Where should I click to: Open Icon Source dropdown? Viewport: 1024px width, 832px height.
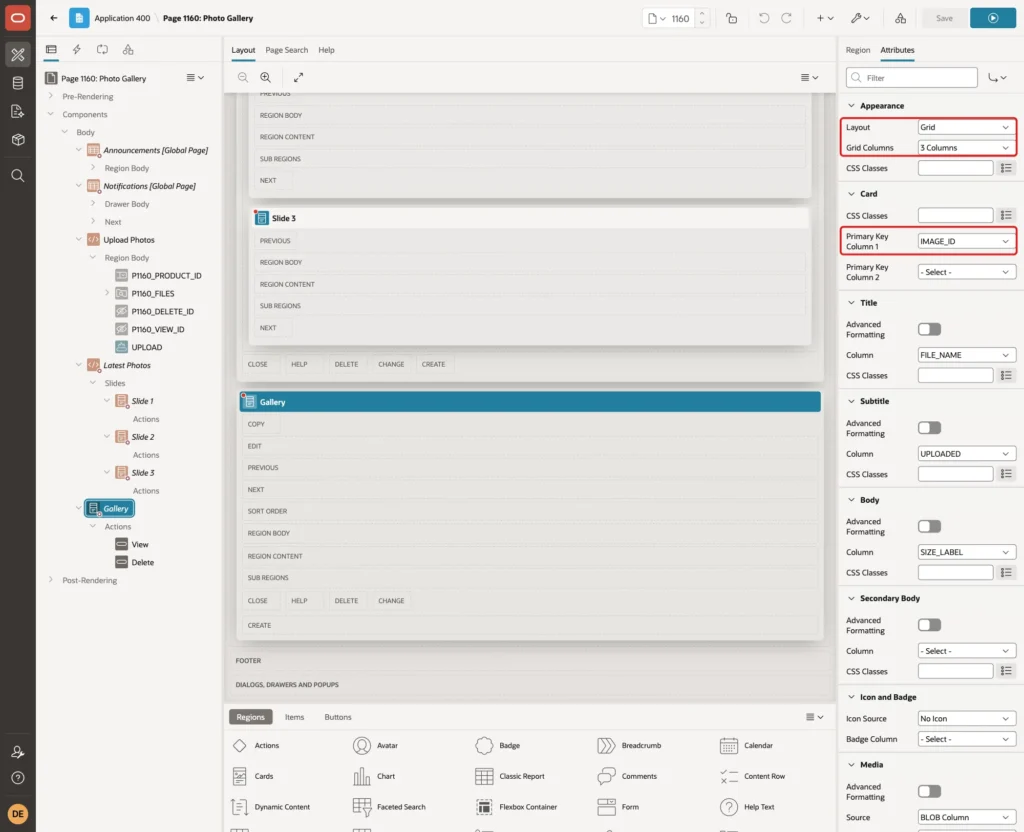pyautogui.click(x=966, y=719)
